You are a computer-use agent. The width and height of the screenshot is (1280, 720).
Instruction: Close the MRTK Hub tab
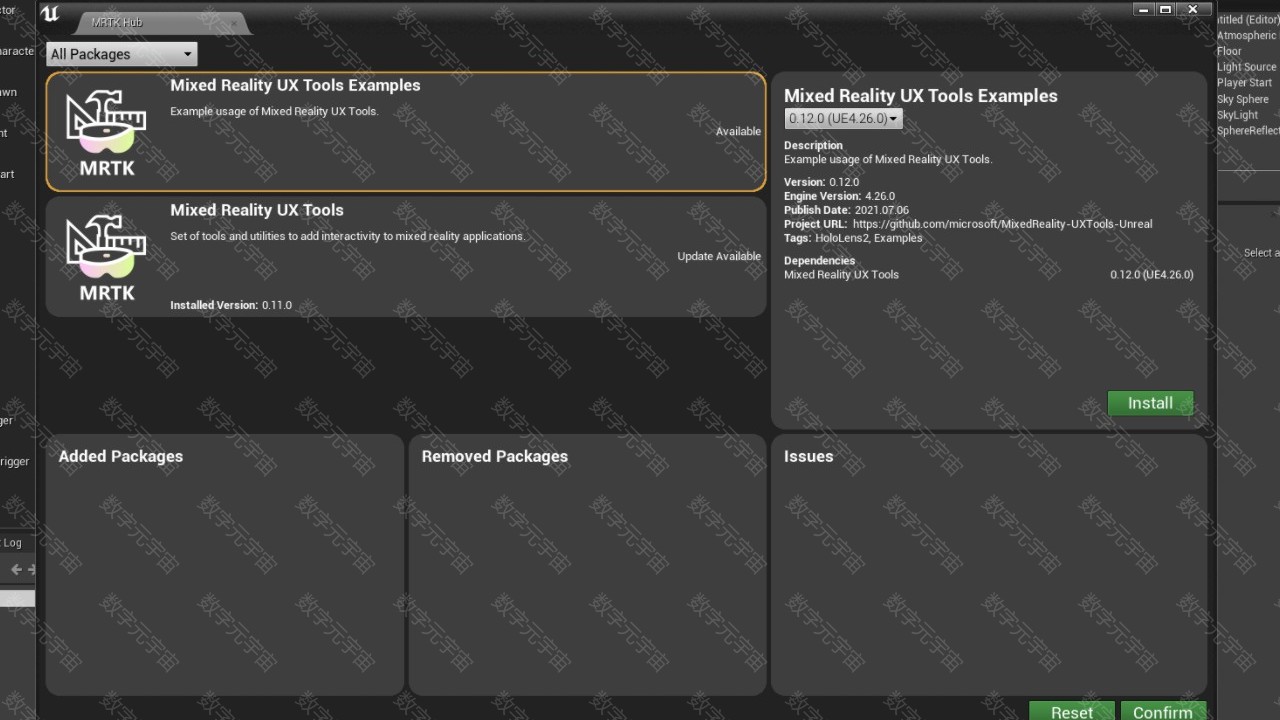pyautogui.click(x=232, y=23)
